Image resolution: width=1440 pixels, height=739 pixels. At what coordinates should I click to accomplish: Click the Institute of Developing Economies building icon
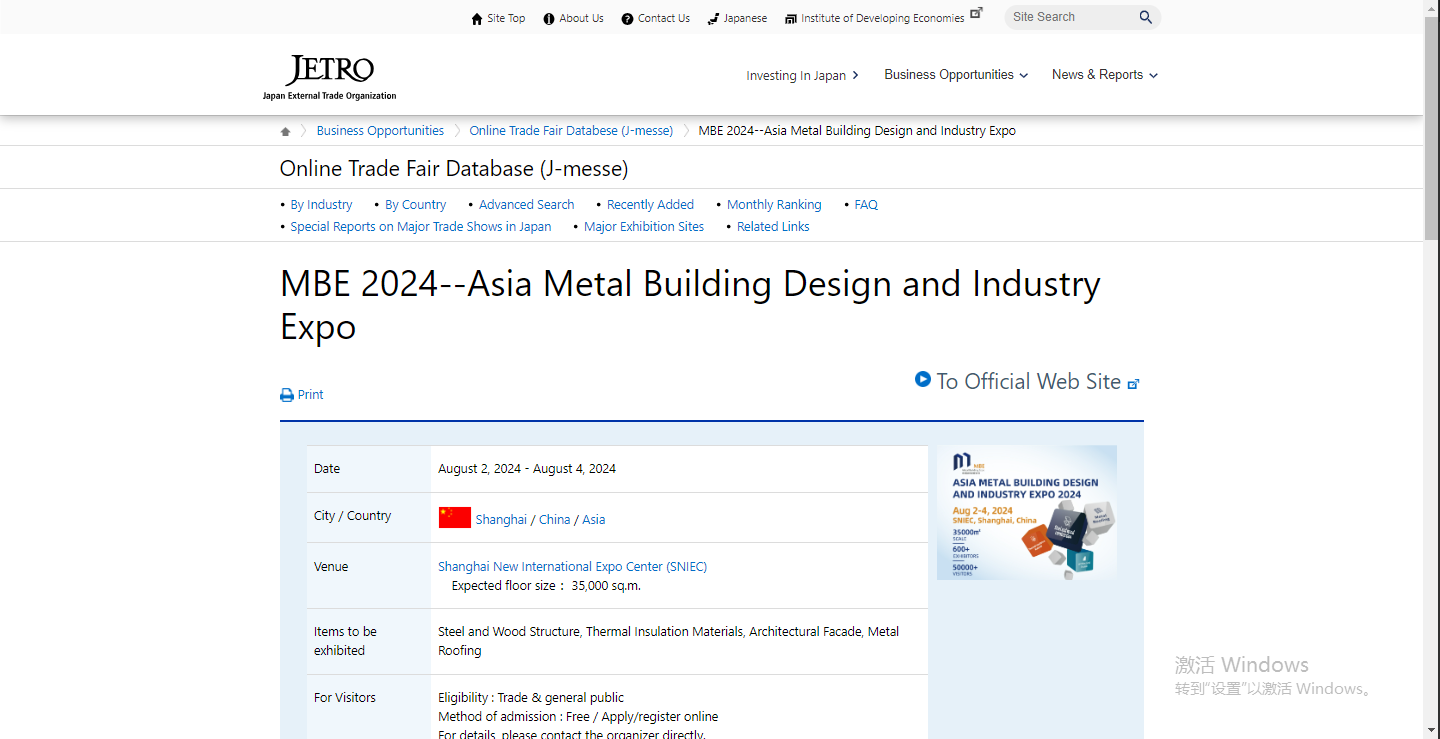pyautogui.click(x=791, y=19)
